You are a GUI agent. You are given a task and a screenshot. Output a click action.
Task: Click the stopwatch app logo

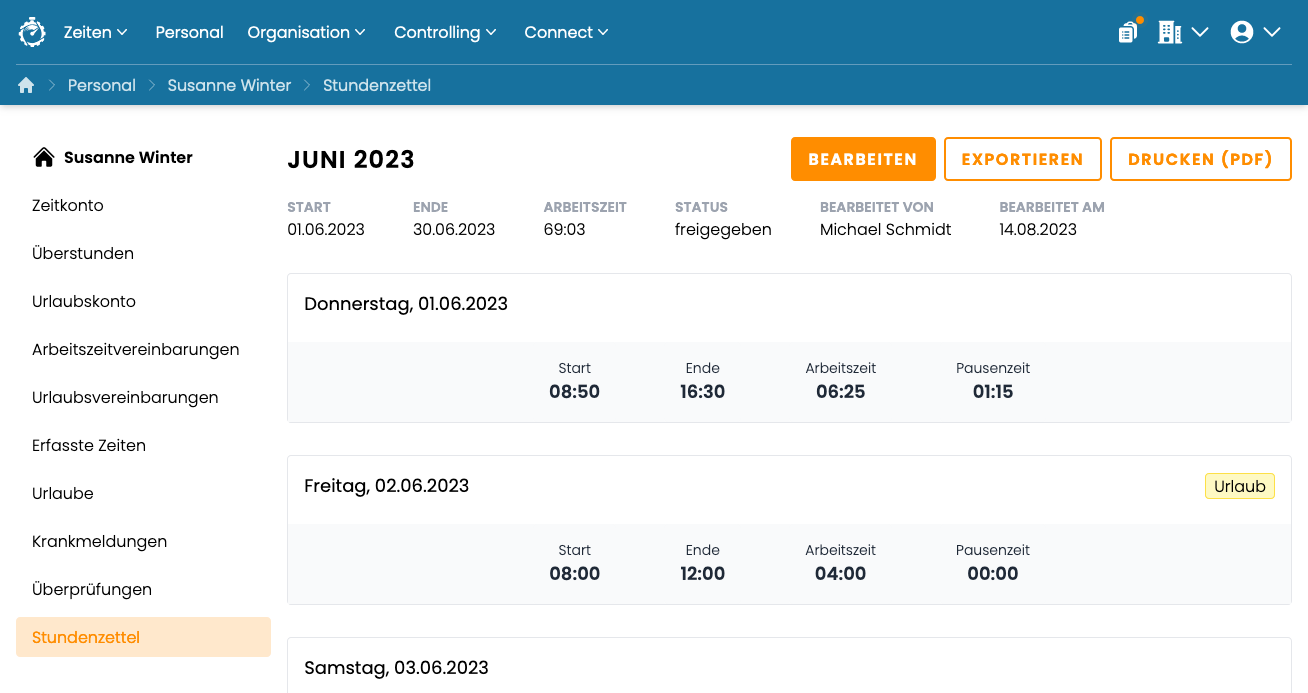32,32
